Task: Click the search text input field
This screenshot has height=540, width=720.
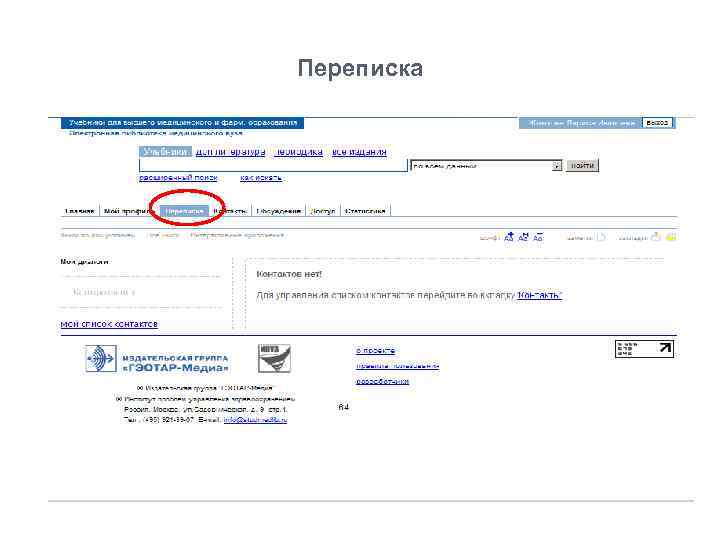Action: [x=273, y=165]
